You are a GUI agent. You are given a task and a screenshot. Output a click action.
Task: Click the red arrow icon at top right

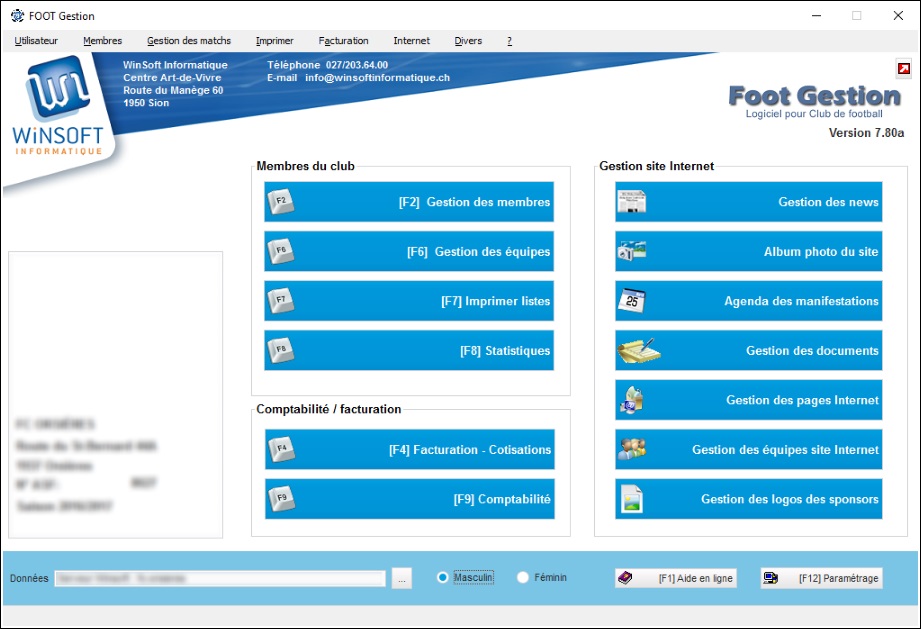point(903,68)
